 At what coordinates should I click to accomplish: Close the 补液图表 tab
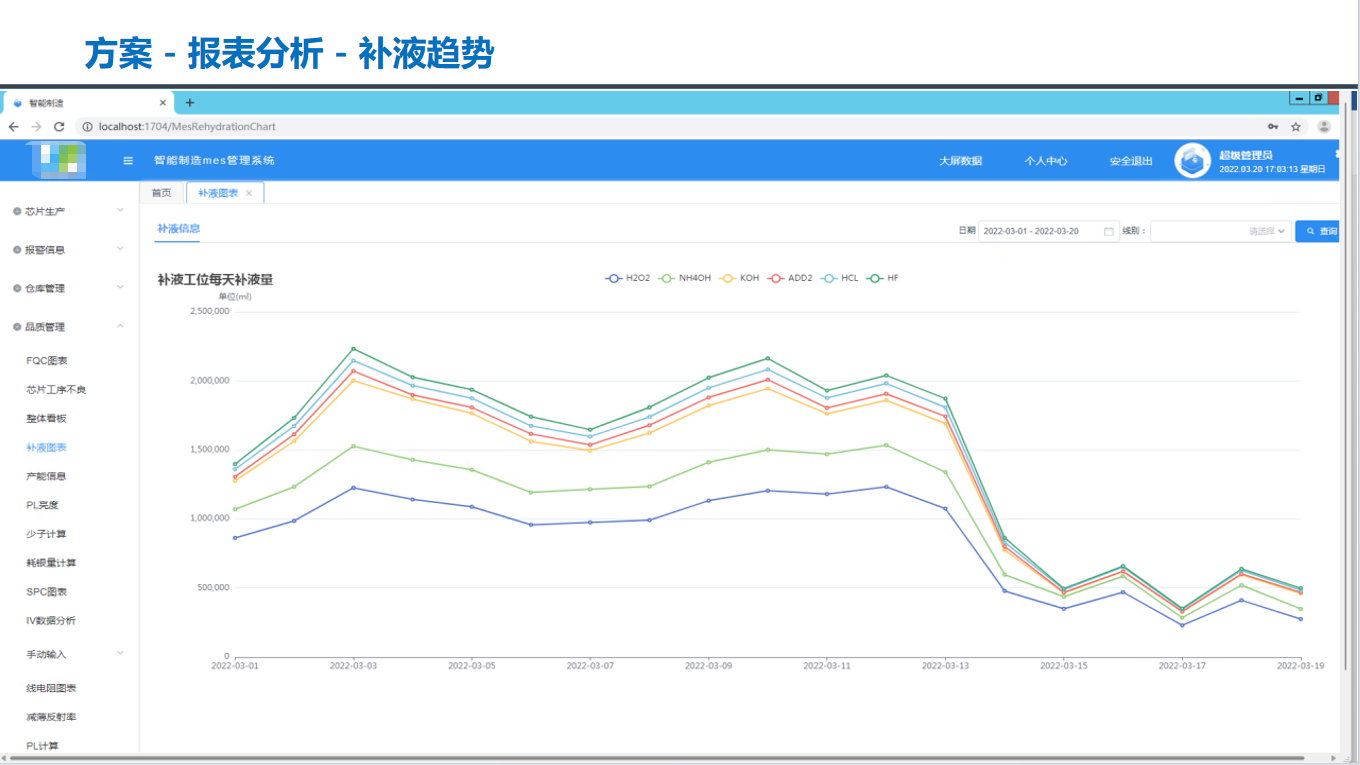coord(249,193)
